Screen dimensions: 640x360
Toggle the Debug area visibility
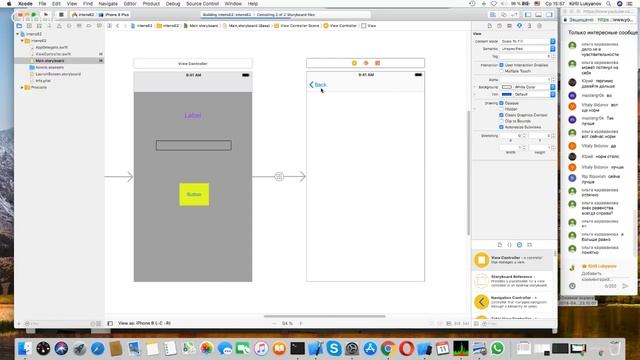(538, 15)
